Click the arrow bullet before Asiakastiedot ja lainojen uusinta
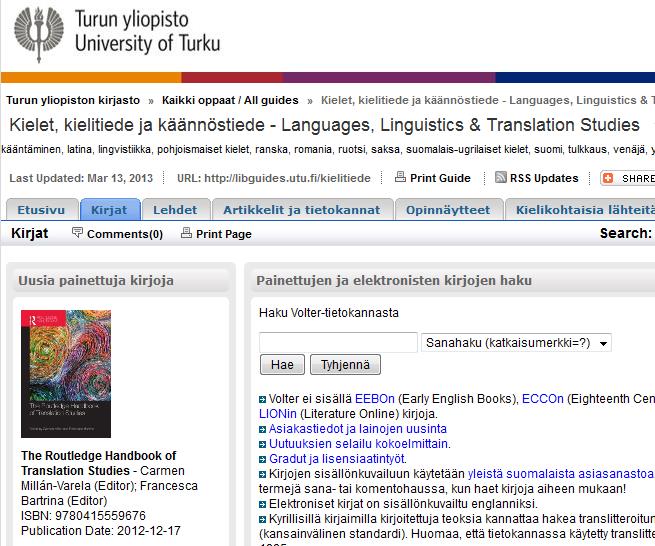 [262, 429]
